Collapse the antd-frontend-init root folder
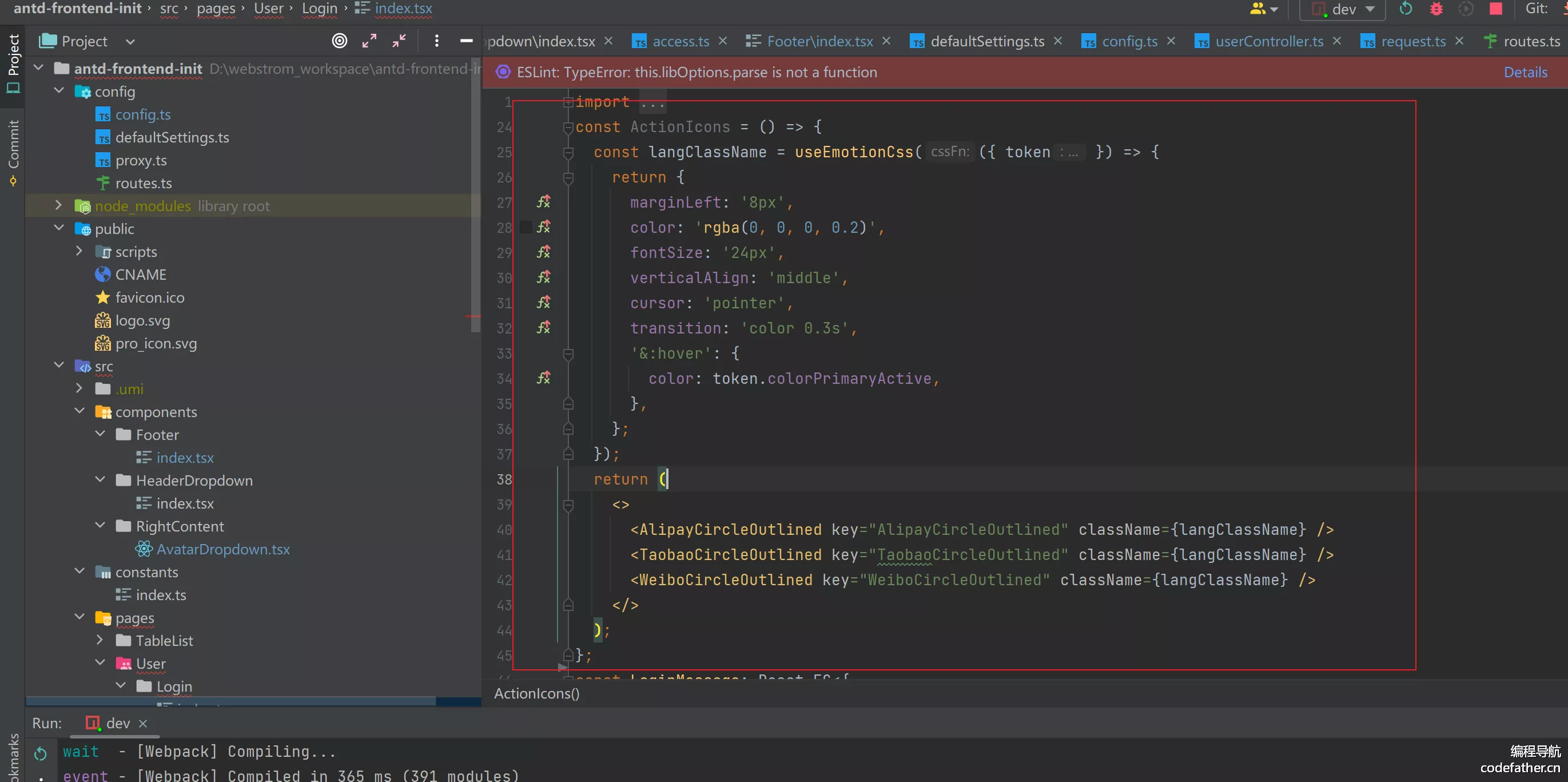 click(x=39, y=68)
